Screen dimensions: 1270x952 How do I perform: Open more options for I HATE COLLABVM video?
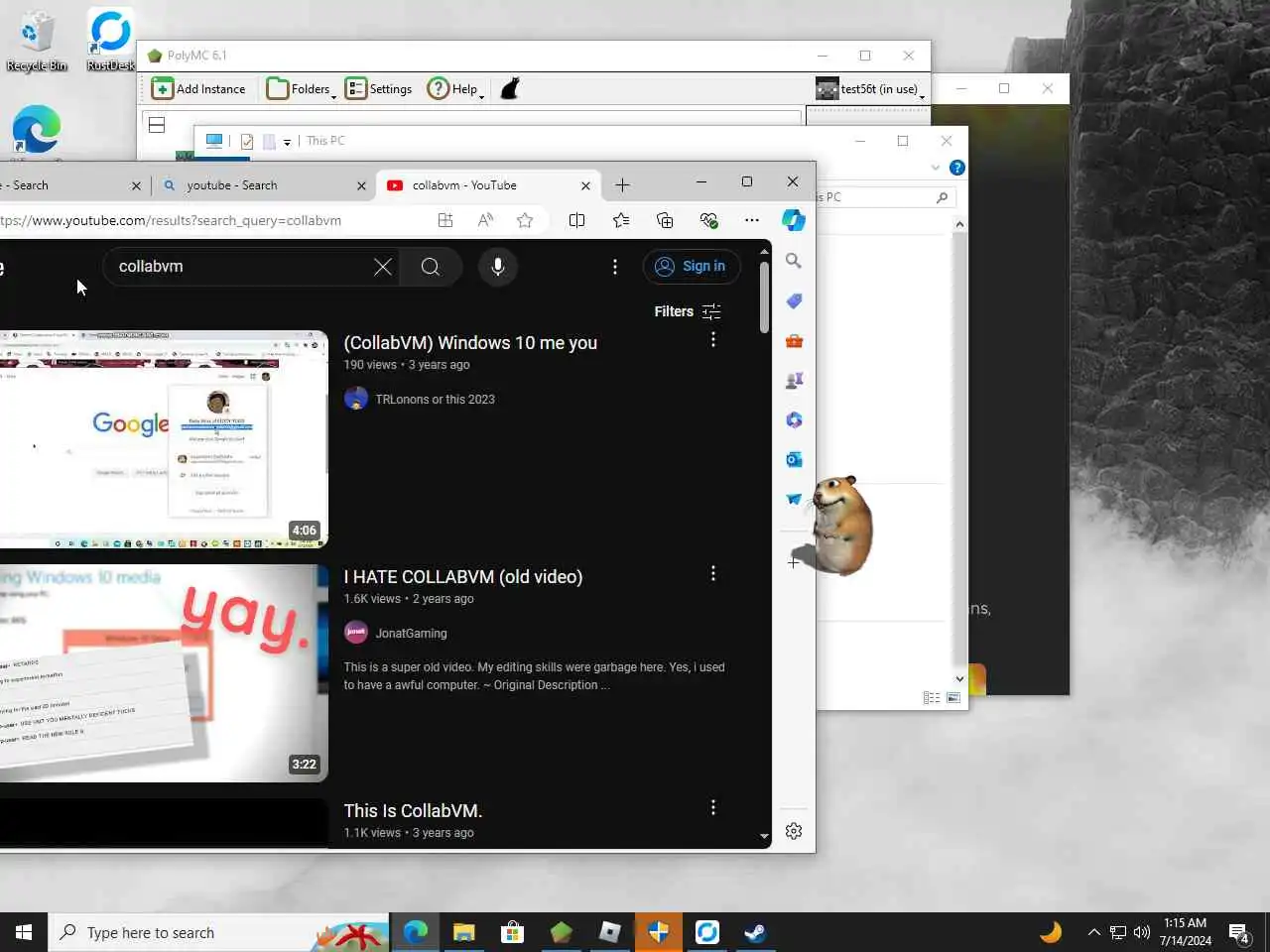712,573
